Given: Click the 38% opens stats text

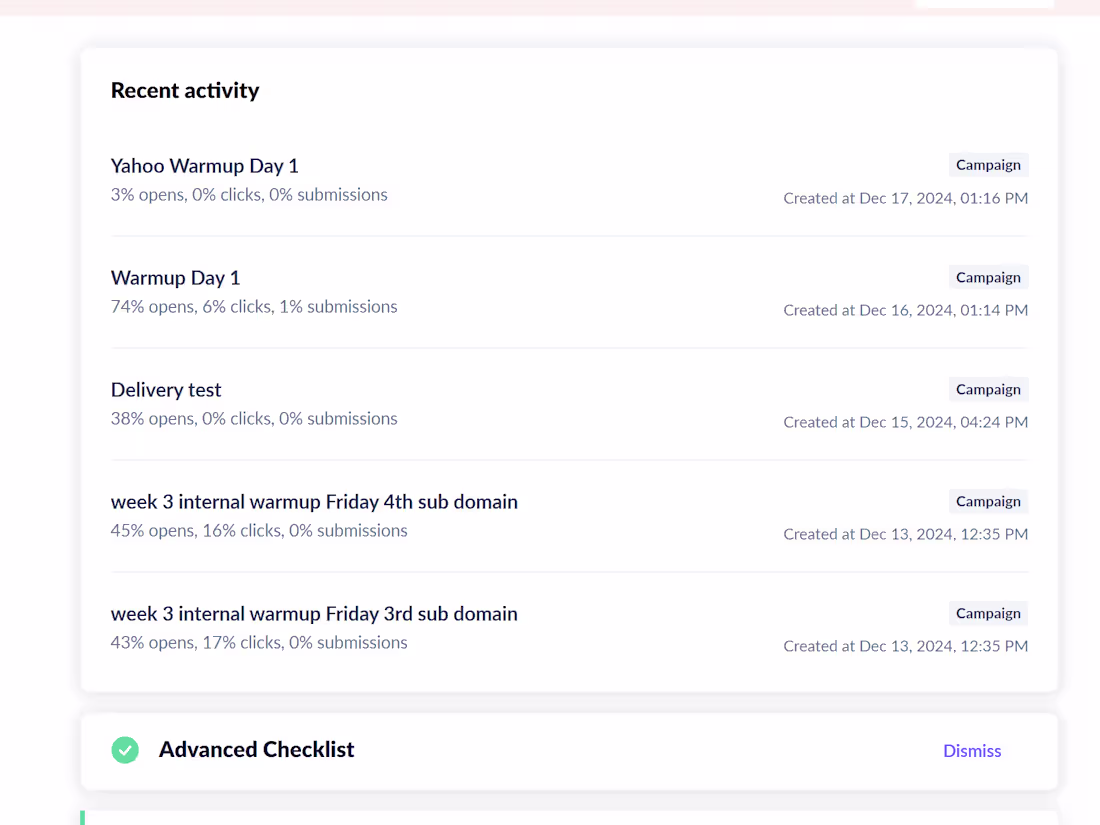Looking at the screenshot, I should click(x=254, y=419).
